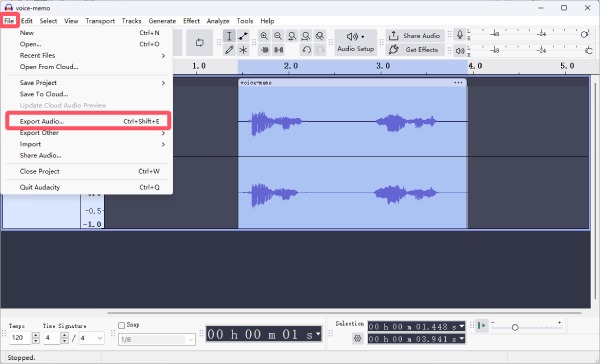The width and height of the screenshot is (600, 364).
Task: Open the Tools menu
Action: pos(245,21)
